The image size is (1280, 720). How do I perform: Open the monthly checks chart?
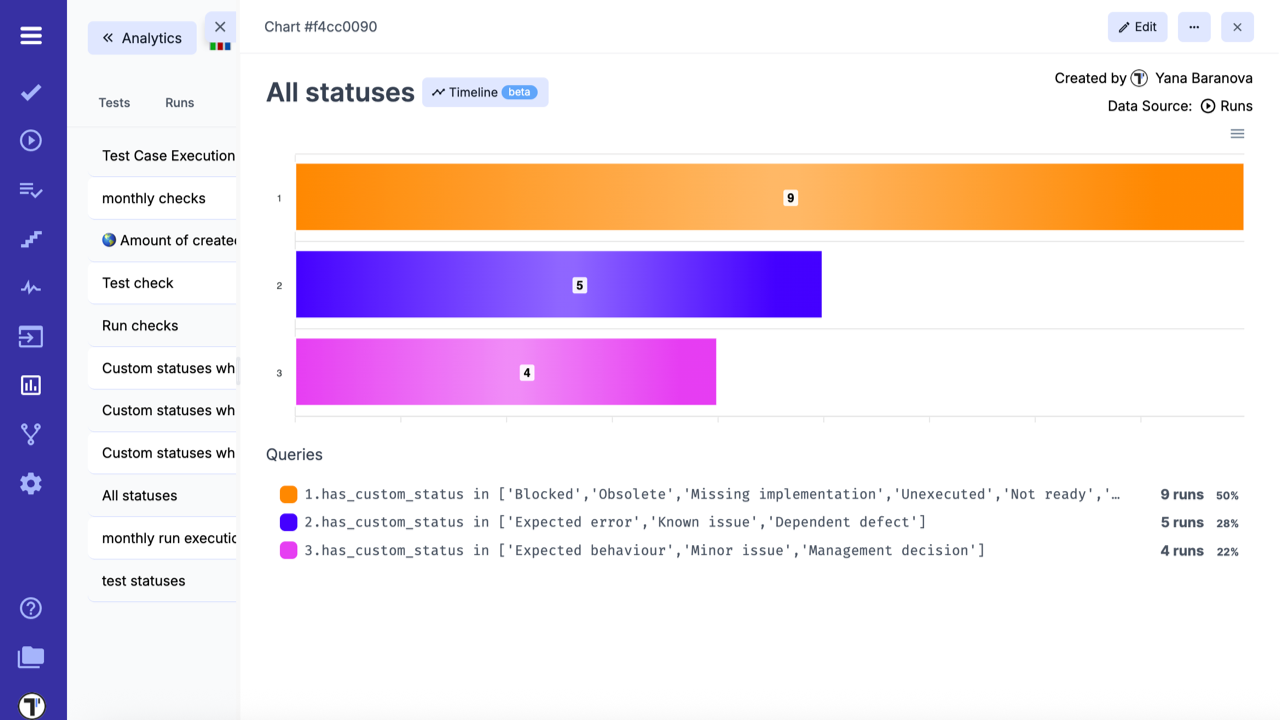[x=152, y=198]
